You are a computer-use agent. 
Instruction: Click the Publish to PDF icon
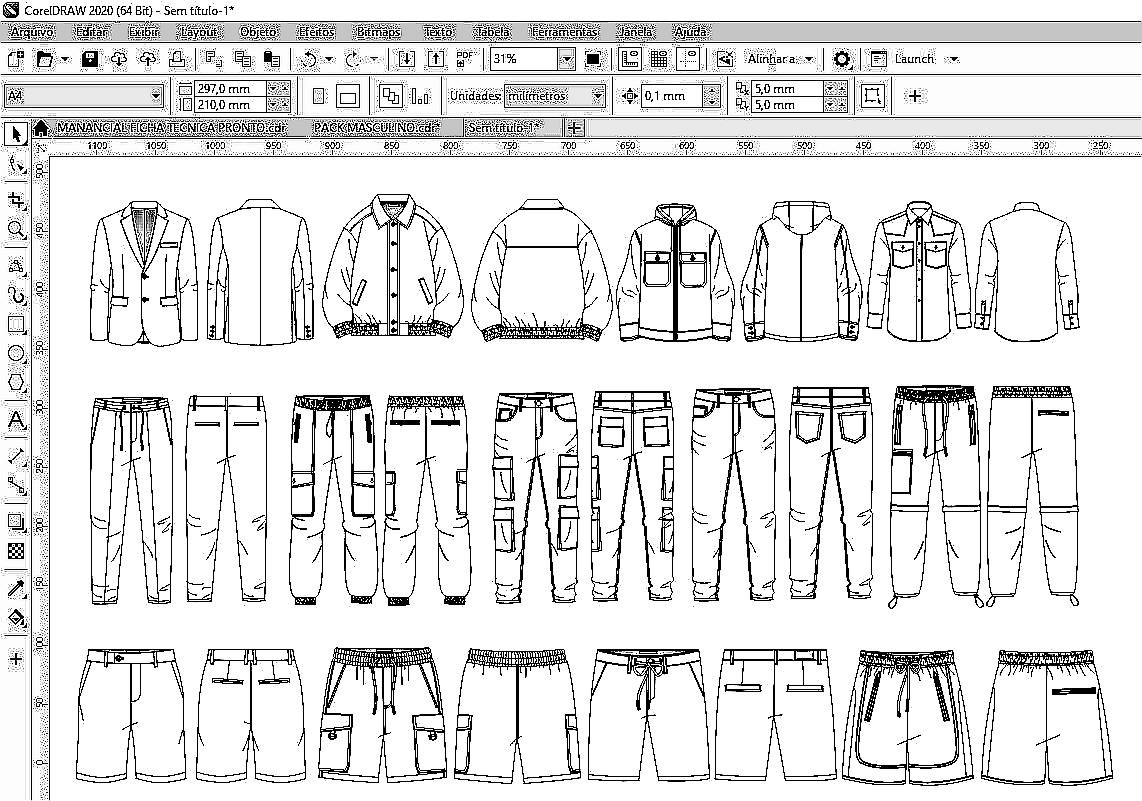[464, 59]
